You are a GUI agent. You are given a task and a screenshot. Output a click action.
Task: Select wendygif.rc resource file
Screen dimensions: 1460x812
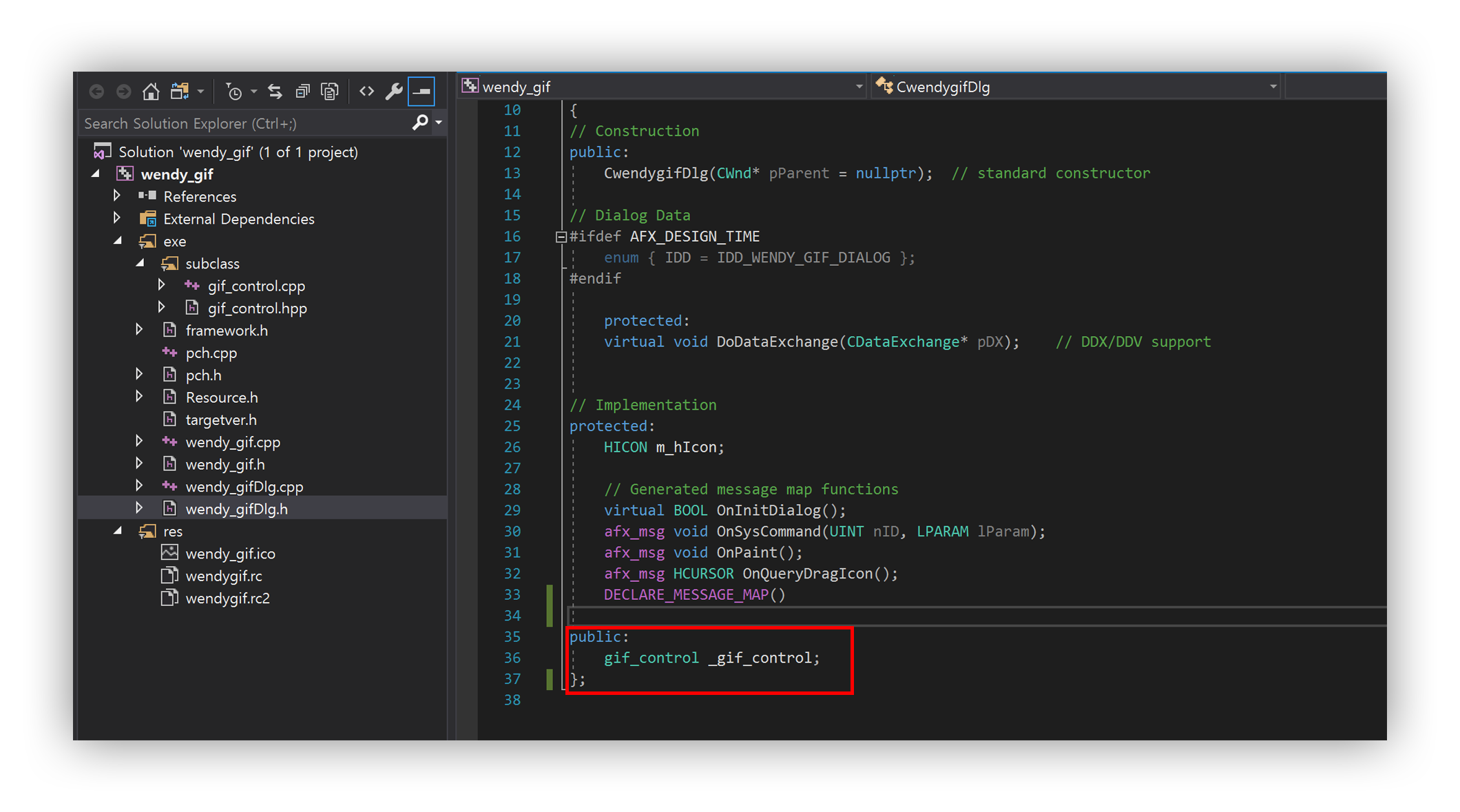pos(224,576)
